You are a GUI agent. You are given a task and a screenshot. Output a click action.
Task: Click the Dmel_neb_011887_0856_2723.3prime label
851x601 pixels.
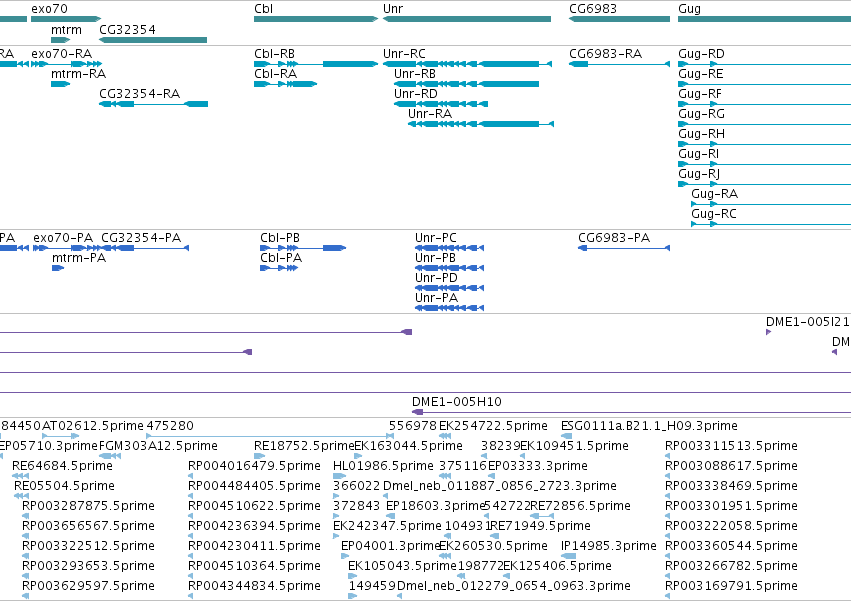500,486
